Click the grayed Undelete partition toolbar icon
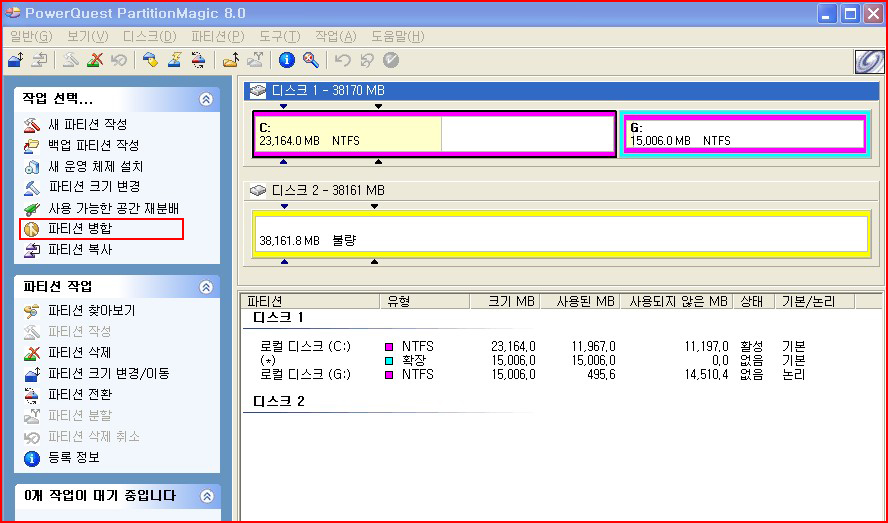This screenshot has width=888, height=523. point(118,59)
